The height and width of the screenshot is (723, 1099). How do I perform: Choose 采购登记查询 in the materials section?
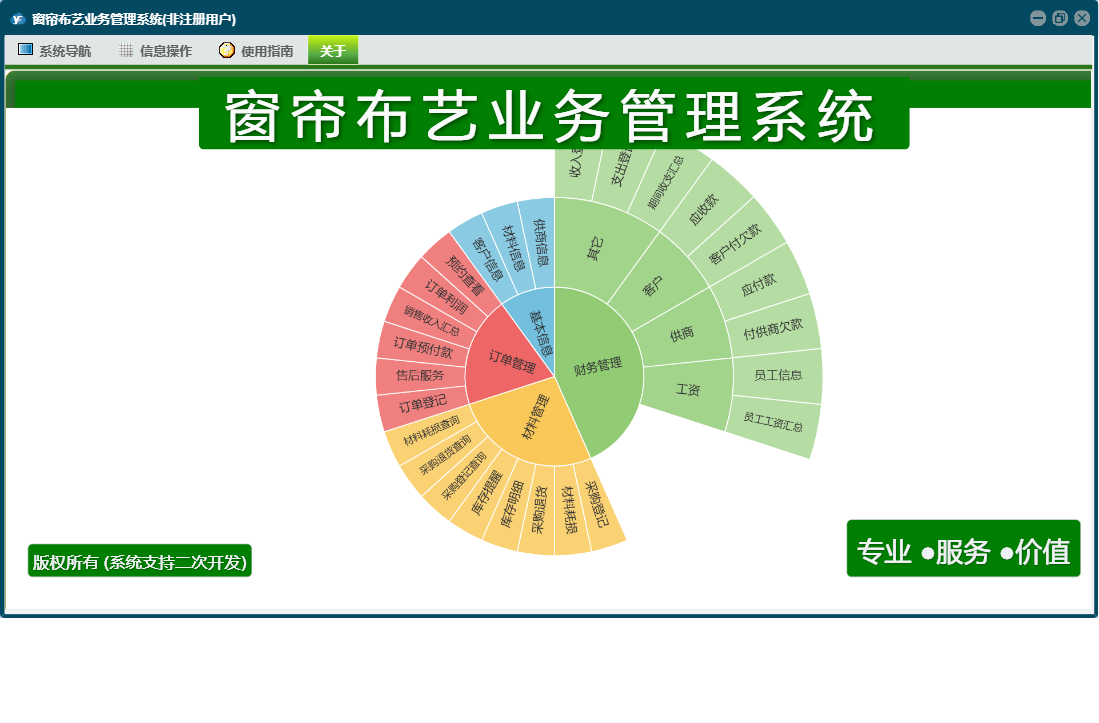pyautogui.click(x=463, y=476)
